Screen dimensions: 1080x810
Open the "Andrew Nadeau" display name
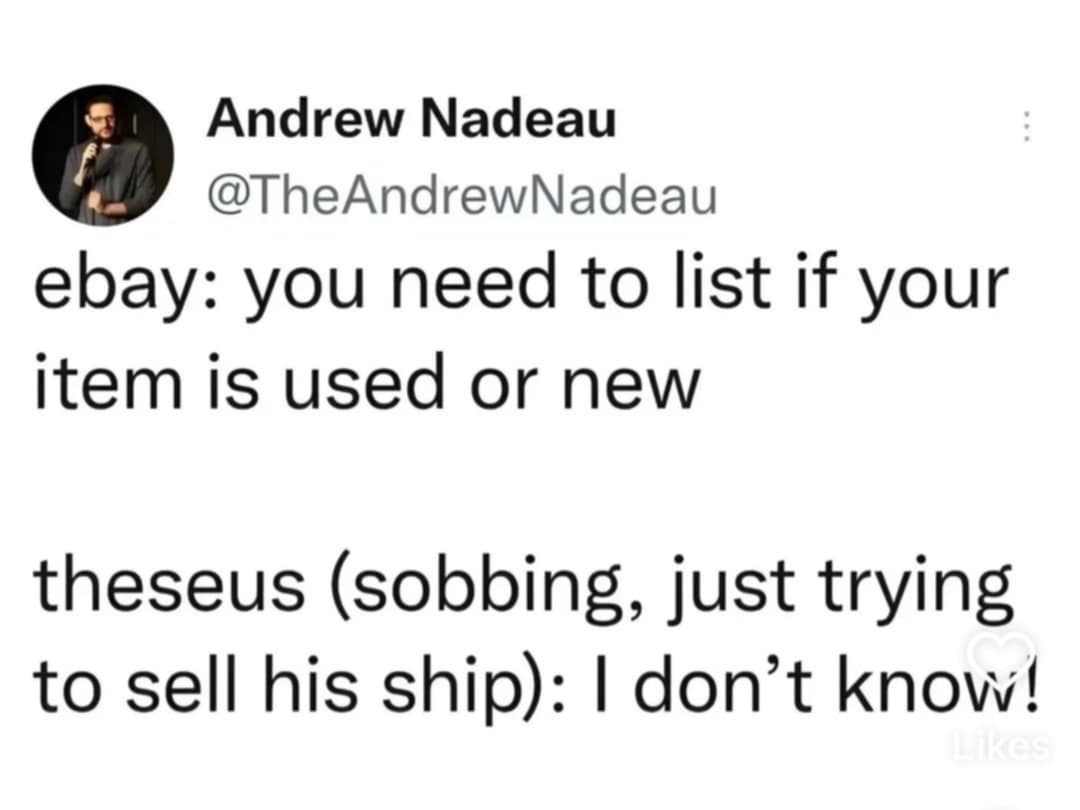[412, 122]
